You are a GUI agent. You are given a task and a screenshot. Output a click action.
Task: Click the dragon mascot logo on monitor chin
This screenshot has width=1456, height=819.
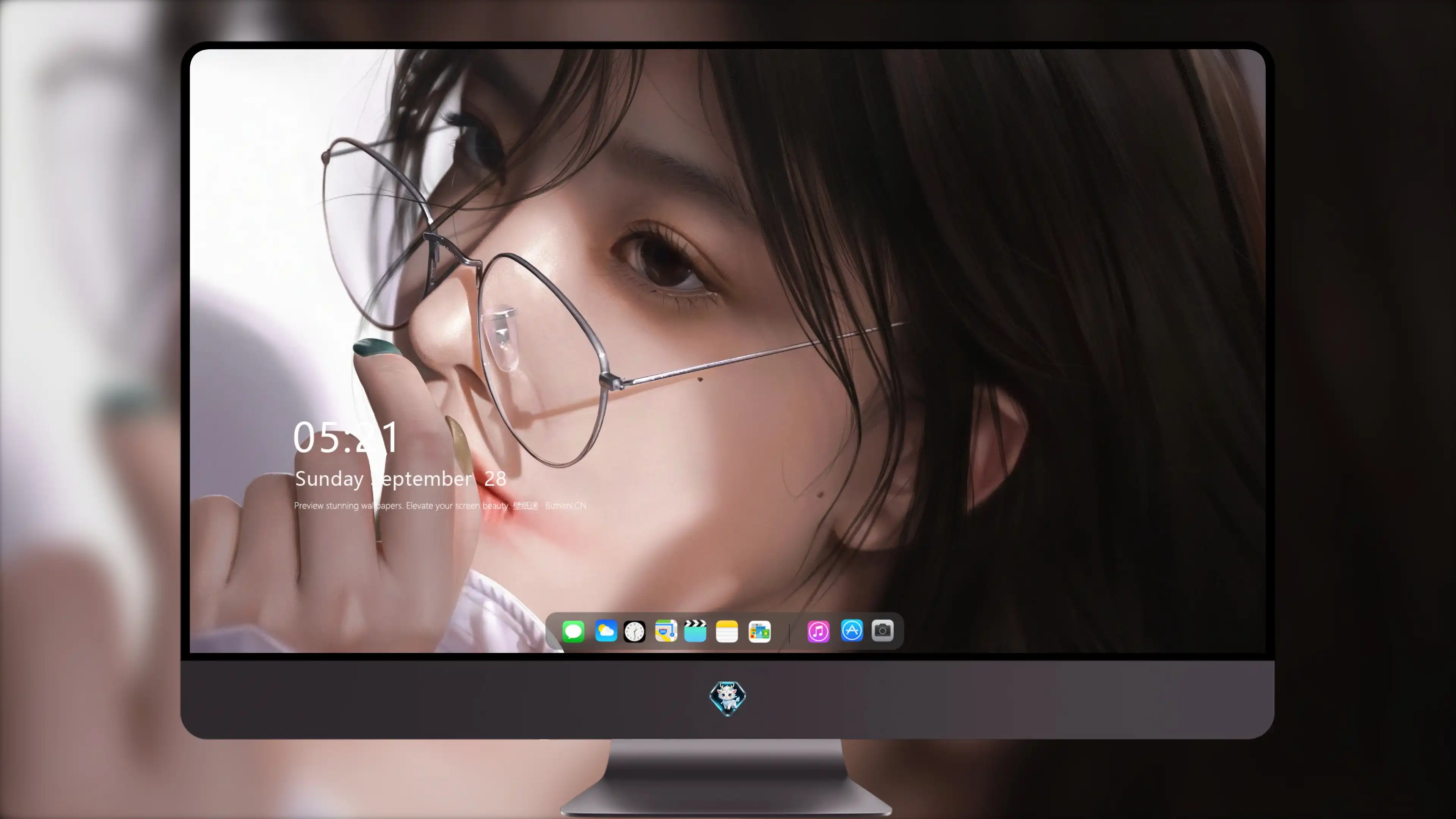click(728, 698)
